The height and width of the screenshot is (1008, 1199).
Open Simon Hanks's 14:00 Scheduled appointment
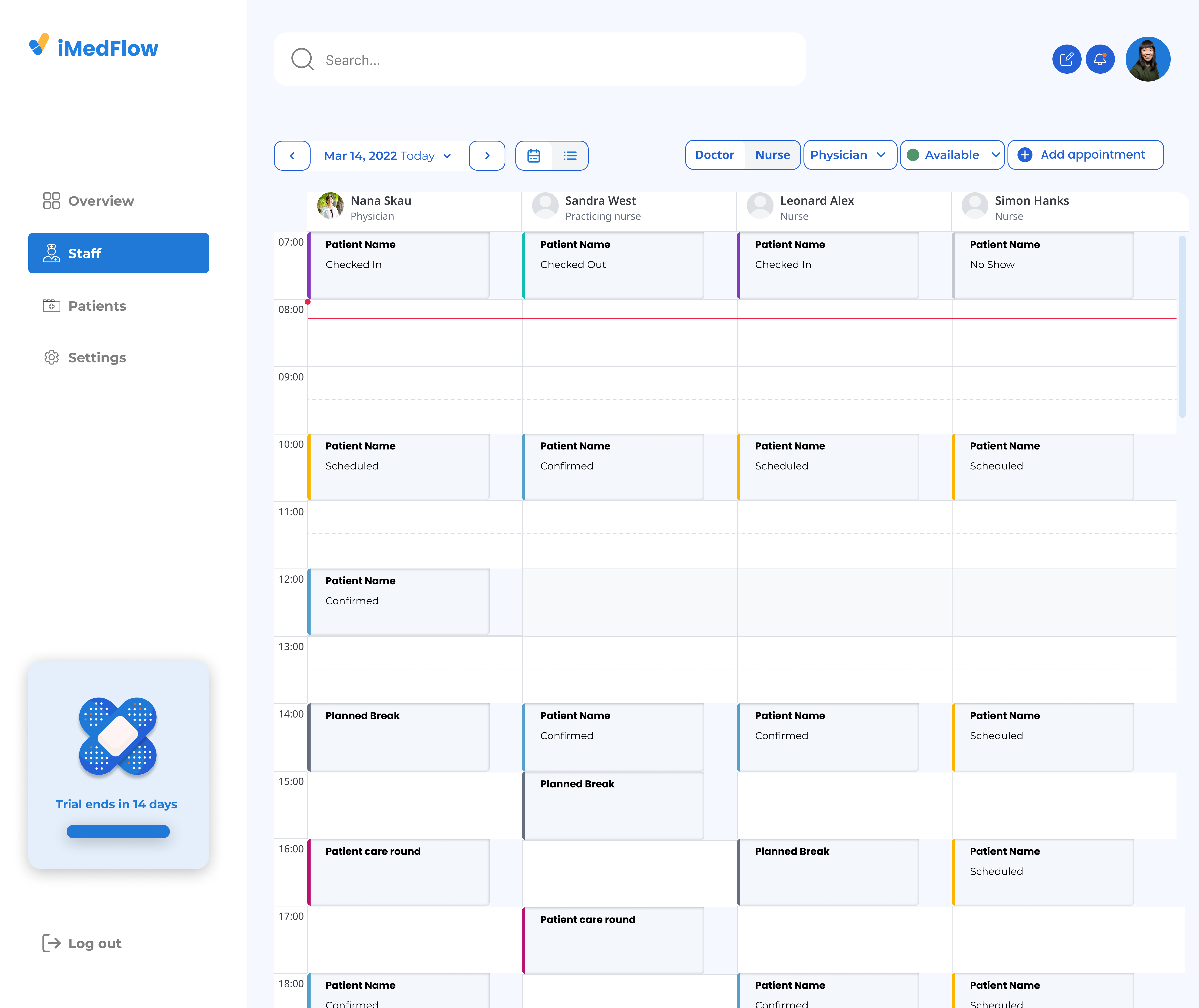1043,737
